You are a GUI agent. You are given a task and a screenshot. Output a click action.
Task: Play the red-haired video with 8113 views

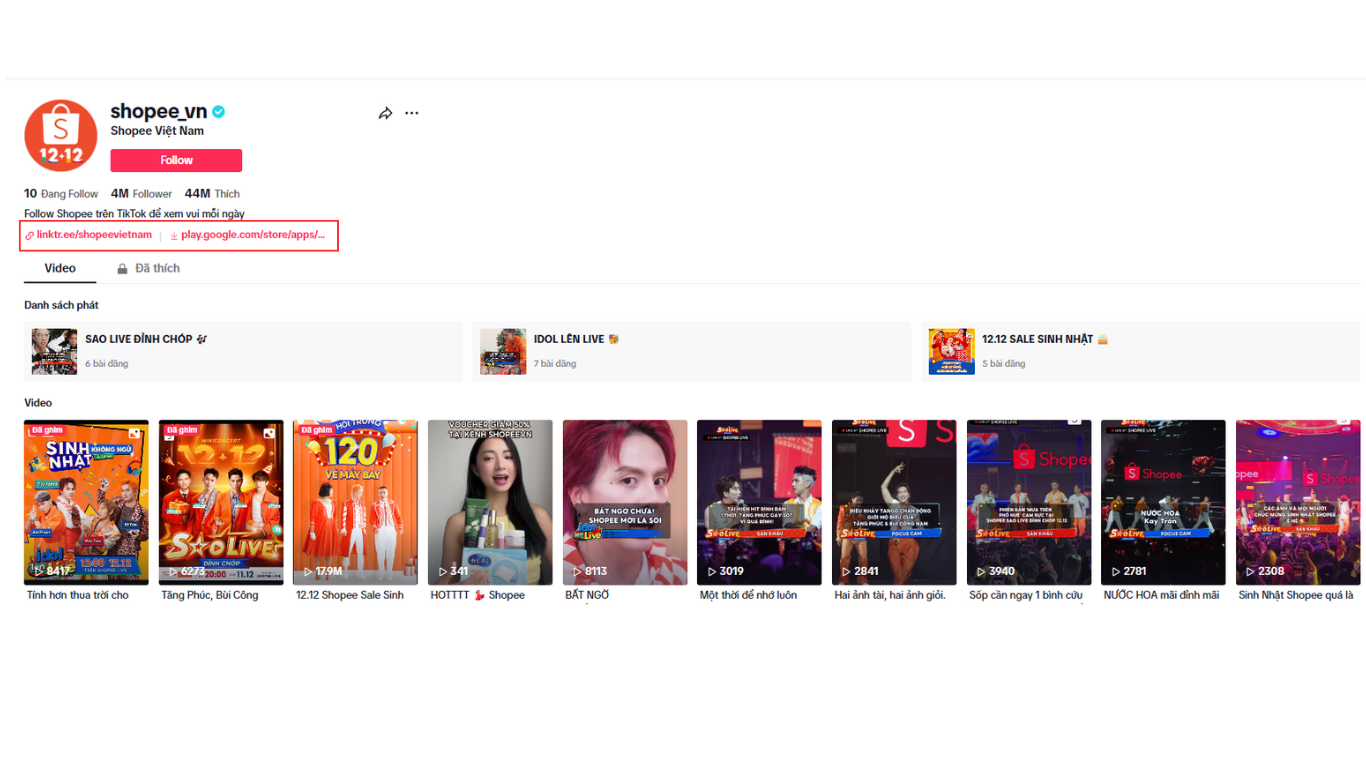(625, 502)
